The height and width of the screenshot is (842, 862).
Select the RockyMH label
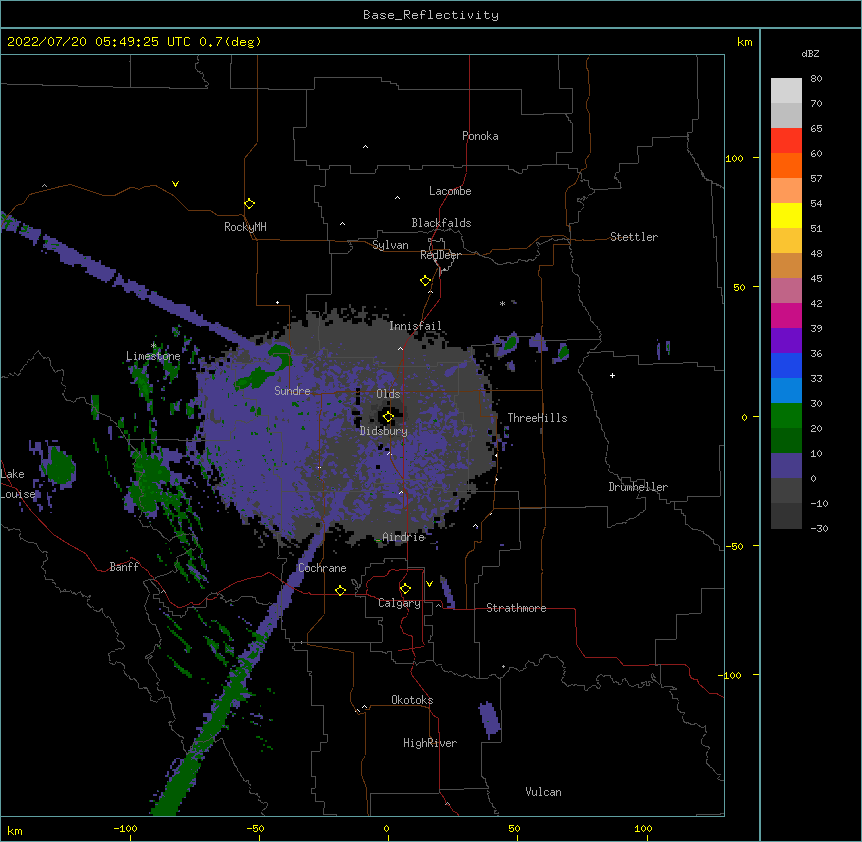245,227
